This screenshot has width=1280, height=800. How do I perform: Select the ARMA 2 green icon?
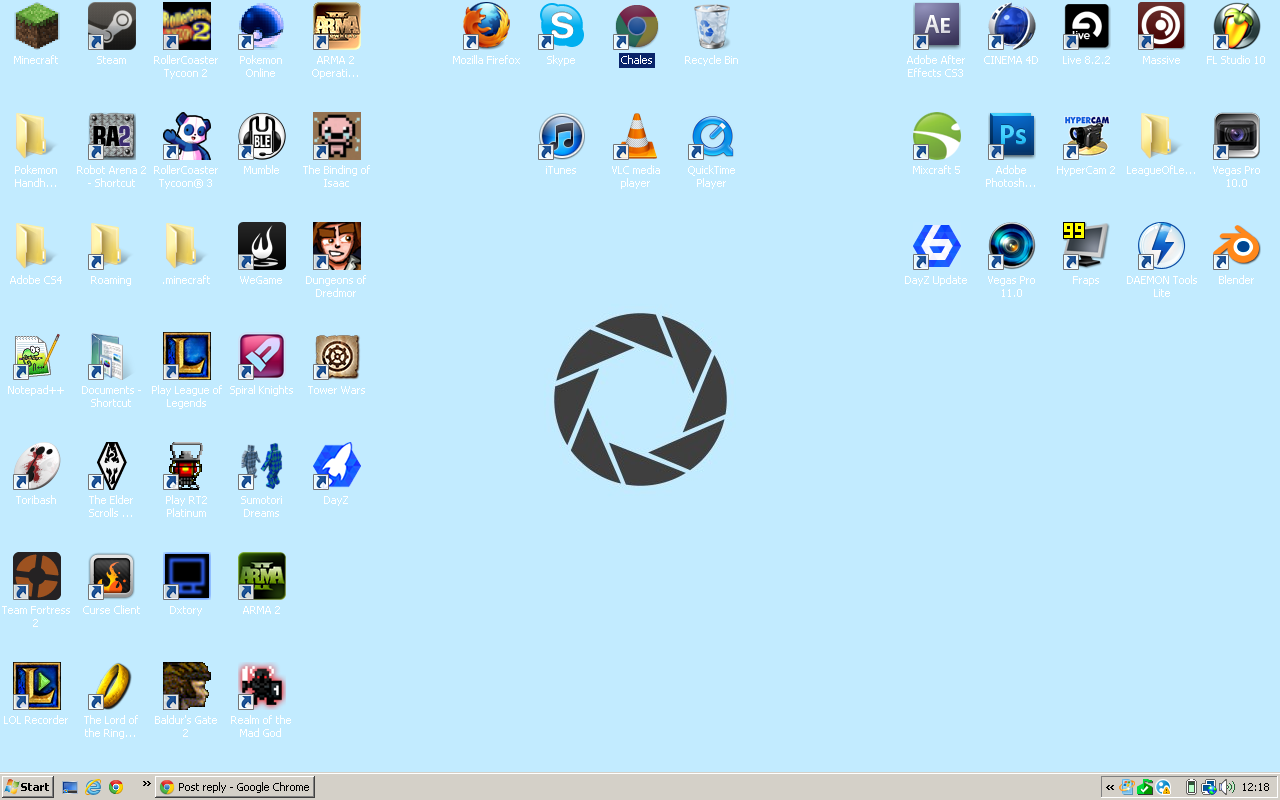261,577
